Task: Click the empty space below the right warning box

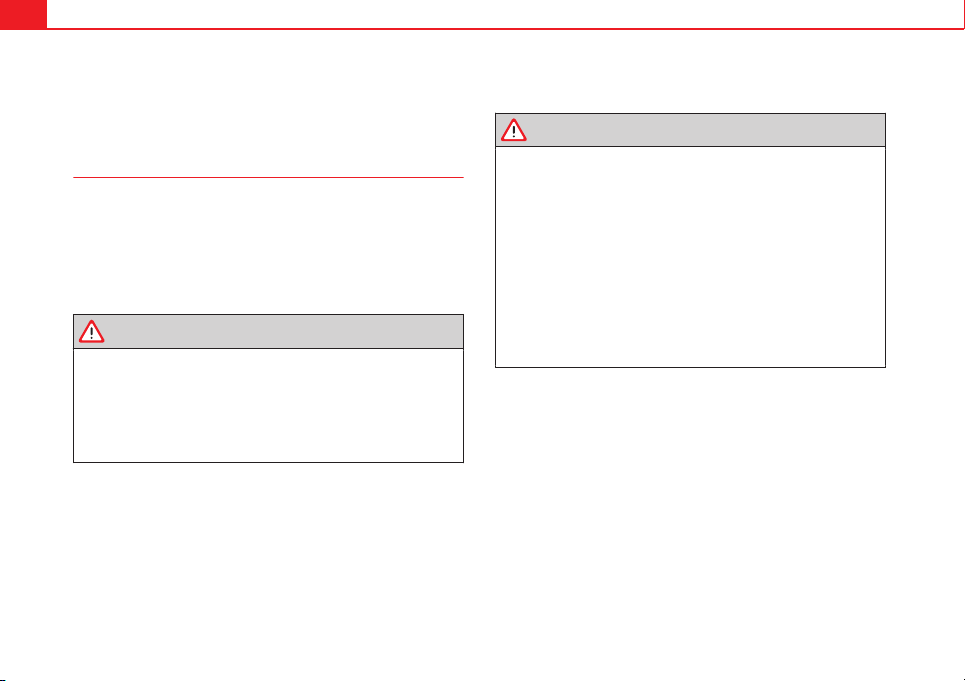Action: click(690, 517)
